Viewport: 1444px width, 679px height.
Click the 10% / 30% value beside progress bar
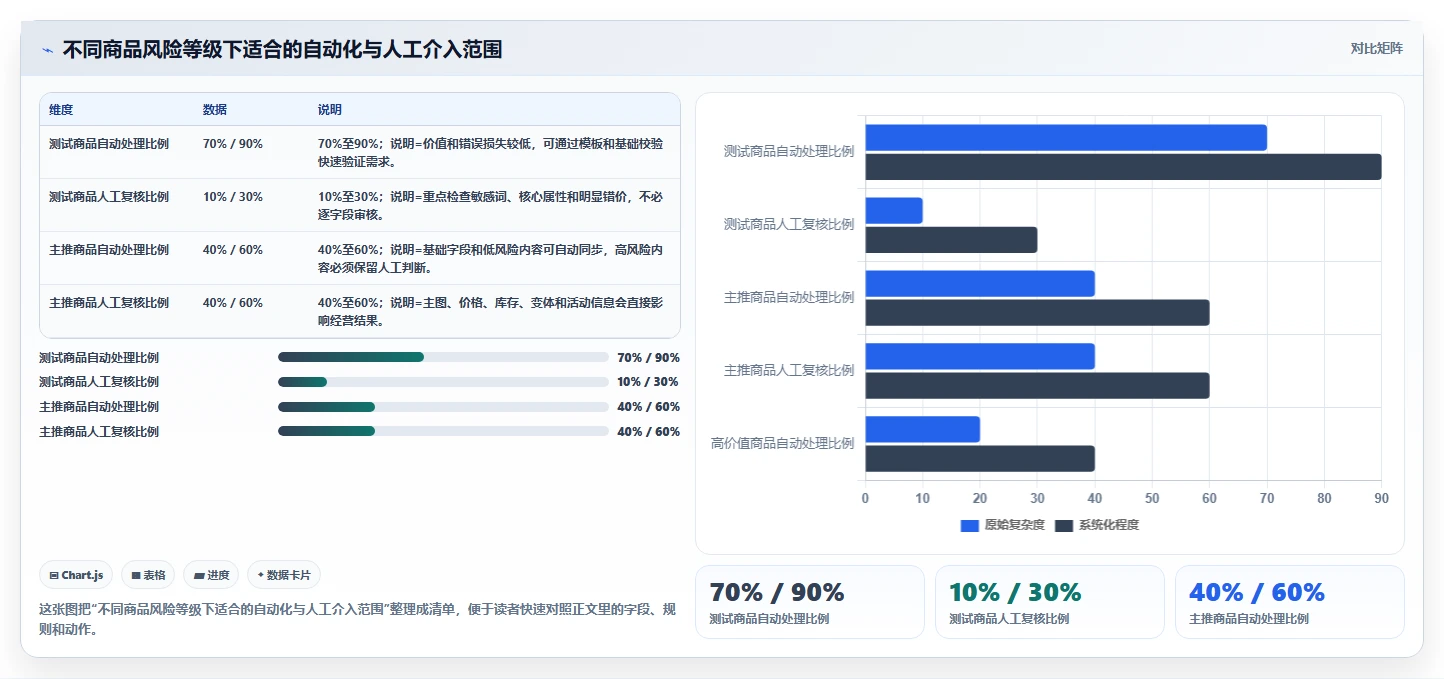pos(649,382)
